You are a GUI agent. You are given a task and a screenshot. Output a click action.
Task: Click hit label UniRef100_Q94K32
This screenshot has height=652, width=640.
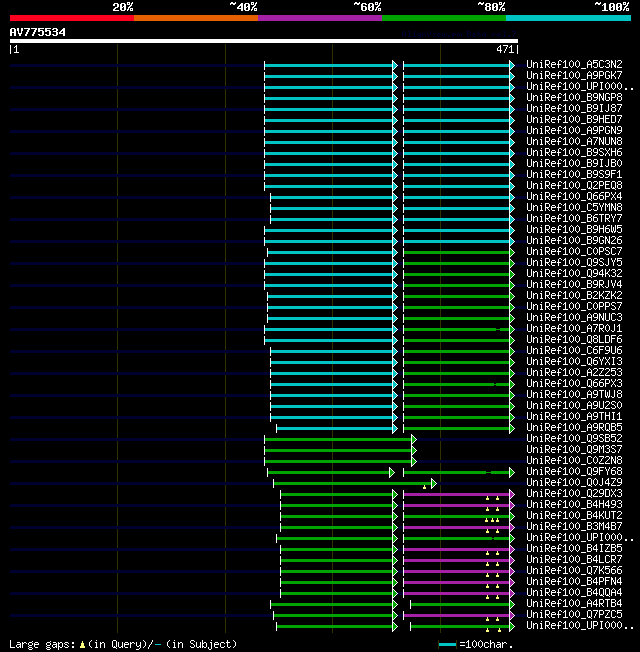(x=574, y=274)
